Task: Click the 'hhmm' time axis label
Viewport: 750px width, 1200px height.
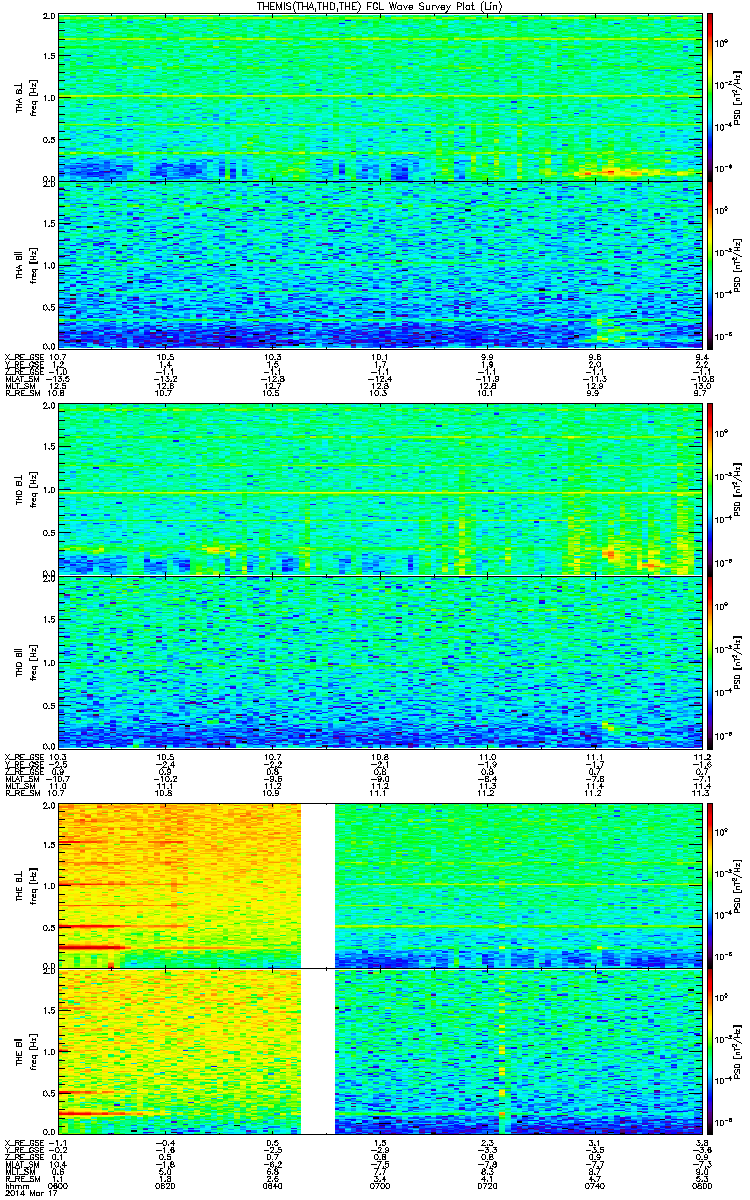Action: coord(16,1185)
